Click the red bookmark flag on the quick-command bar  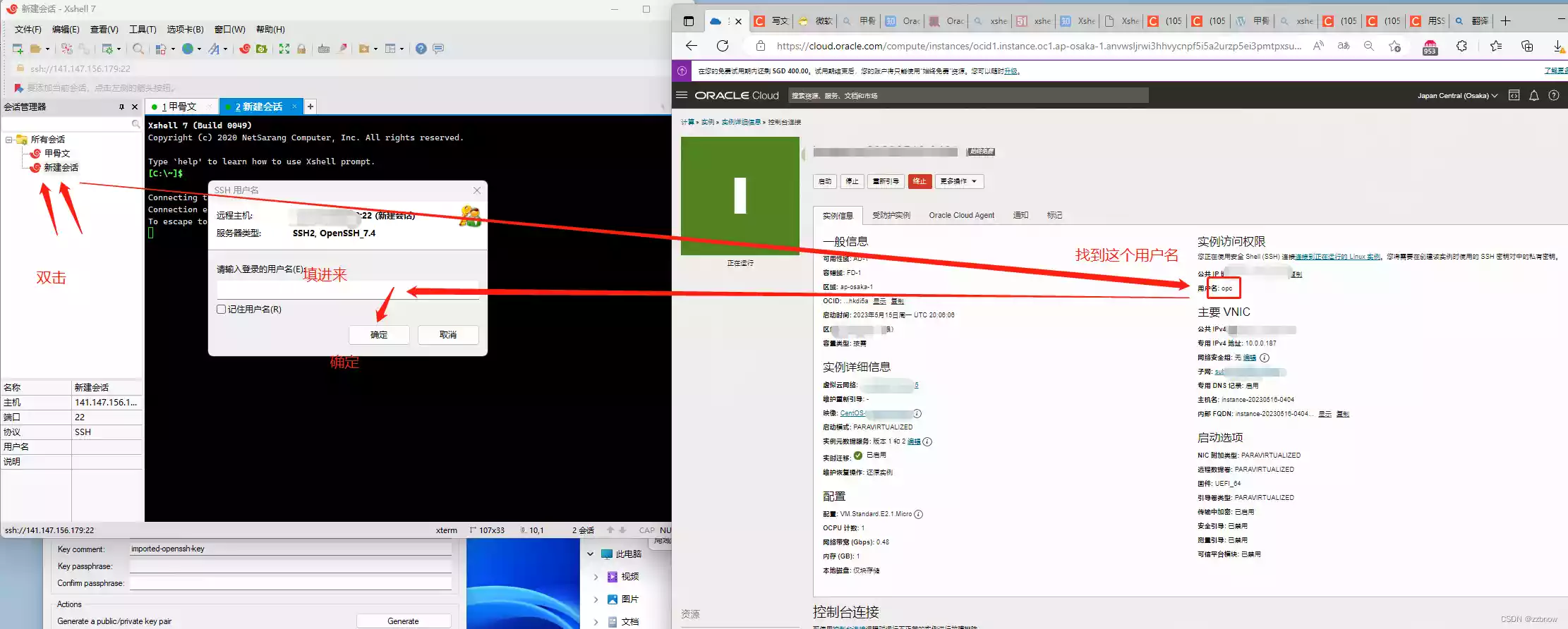[18, 88]
